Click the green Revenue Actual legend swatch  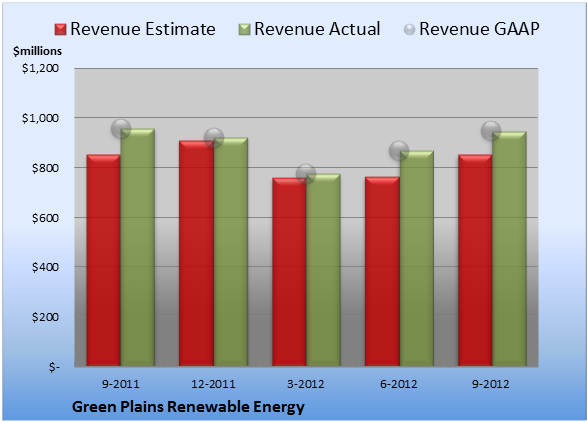click(x=244, y=30)
